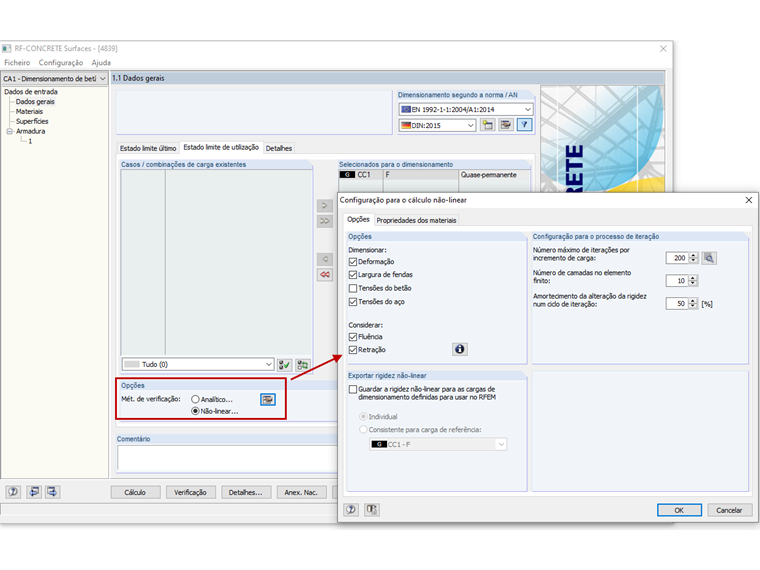
Task: Select Opções tab in nonlinear dialog
Action: click(x=358, y=220)
